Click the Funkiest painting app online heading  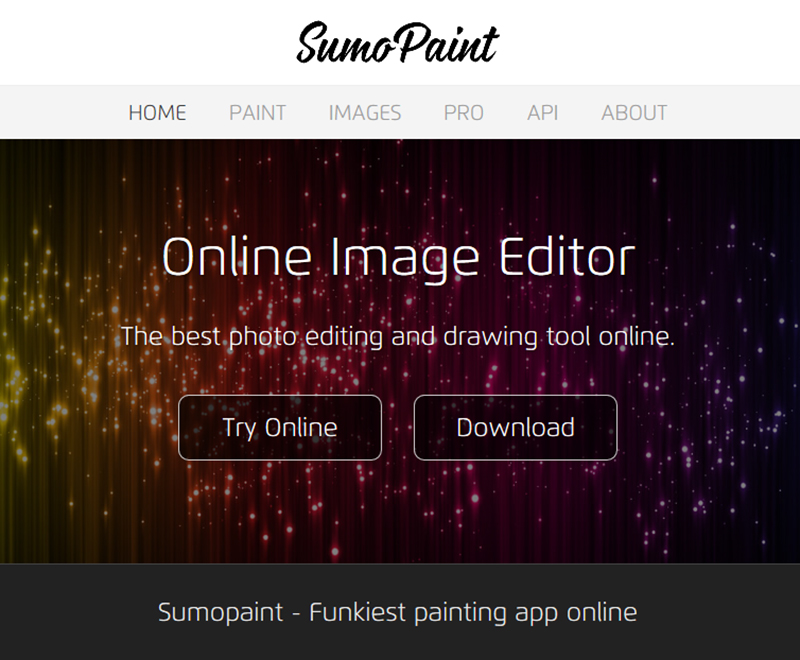coord(397,613)
